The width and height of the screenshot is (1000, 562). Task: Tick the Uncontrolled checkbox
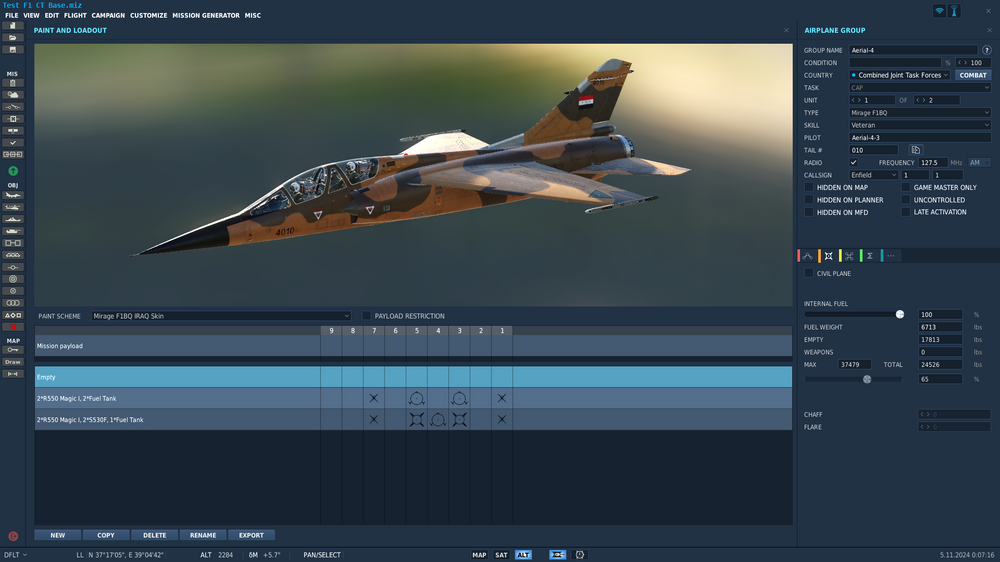pyautogui.click(x=906, y=200)
